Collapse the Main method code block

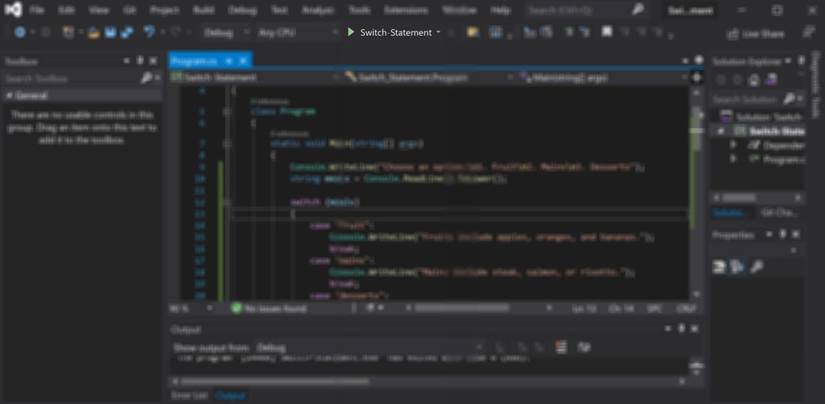click(x=227, y=143)
